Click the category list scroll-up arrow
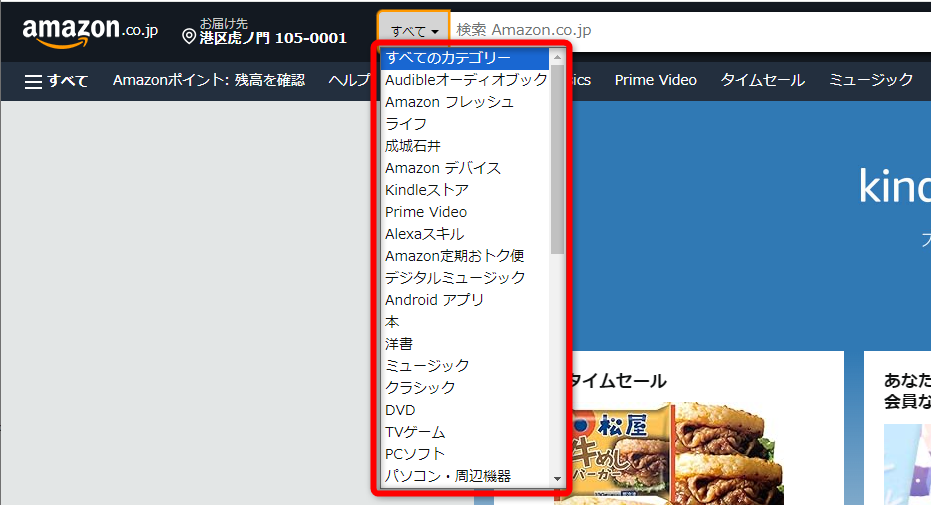Image resolution: width=931 pixels, height=505 pixels. [x=557, y=57]
